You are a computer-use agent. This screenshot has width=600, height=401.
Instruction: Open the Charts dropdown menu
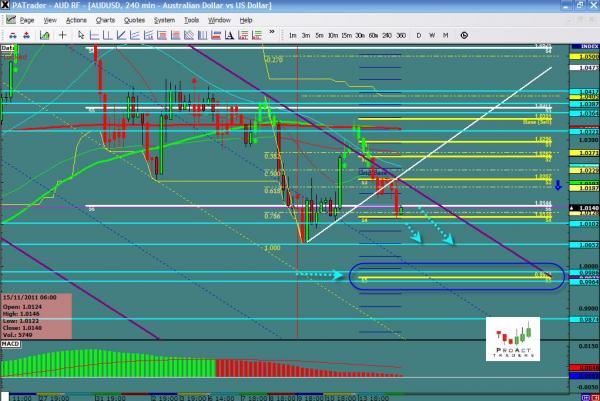point(104,20)
